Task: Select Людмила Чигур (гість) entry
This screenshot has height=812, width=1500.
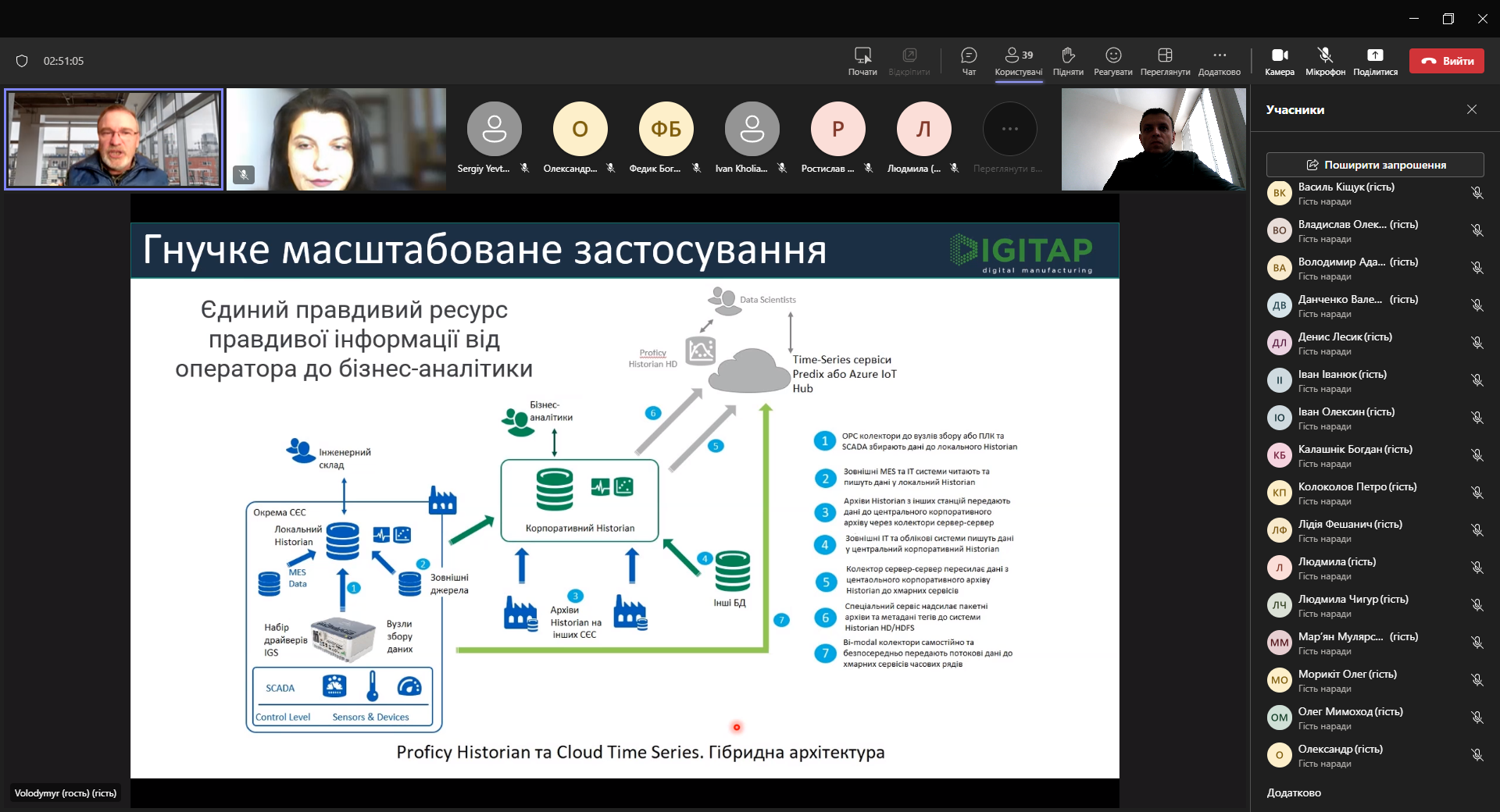Action: (x=1375, y=605)
